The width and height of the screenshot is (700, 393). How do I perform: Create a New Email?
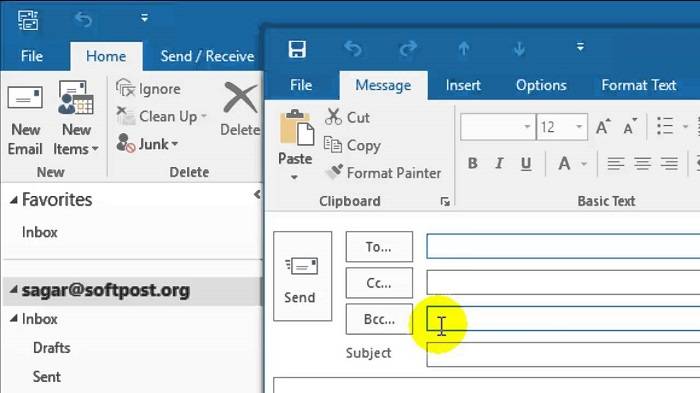pos(25,118)
